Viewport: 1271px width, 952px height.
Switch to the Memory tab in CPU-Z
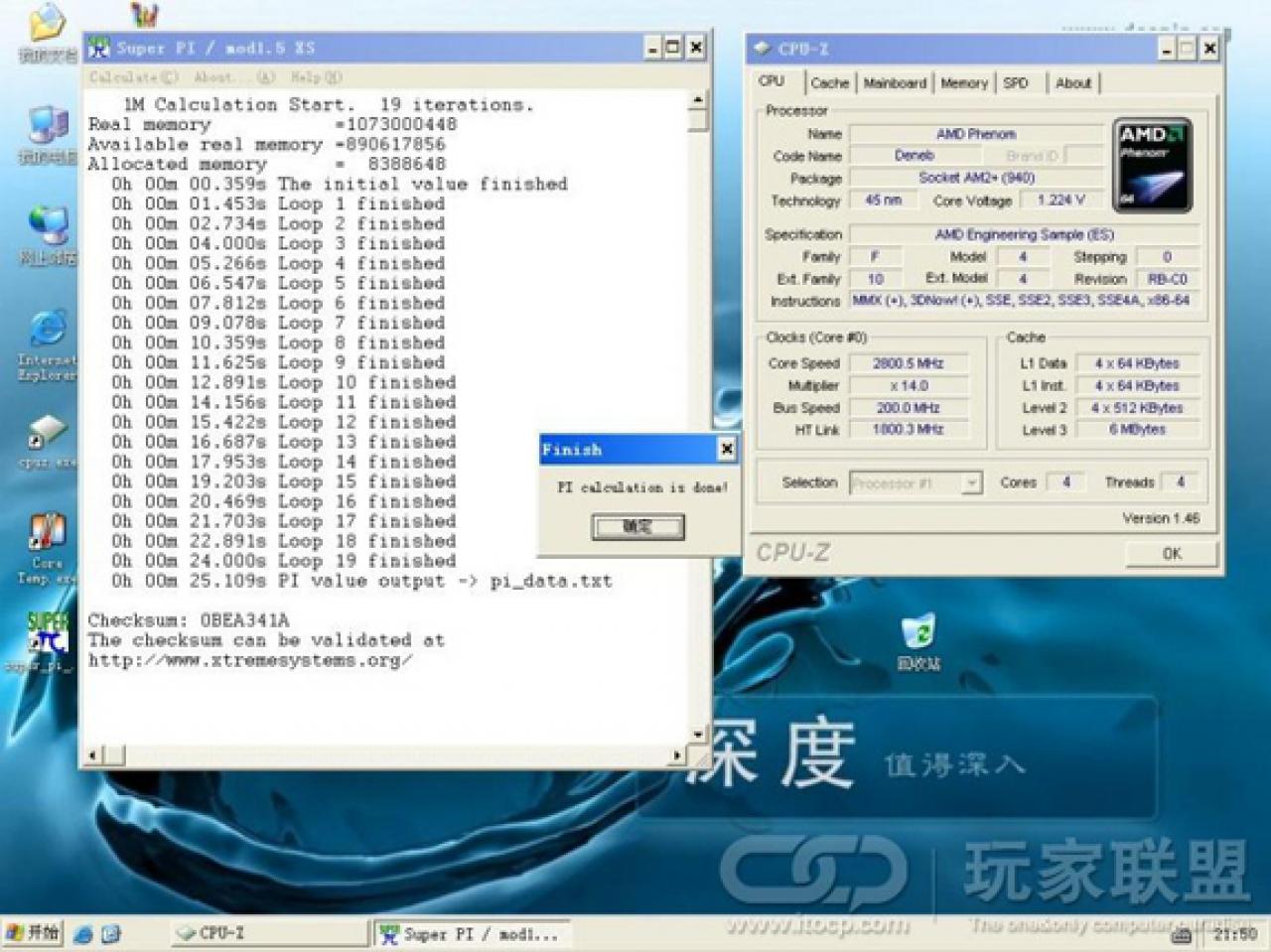(964, 83)
